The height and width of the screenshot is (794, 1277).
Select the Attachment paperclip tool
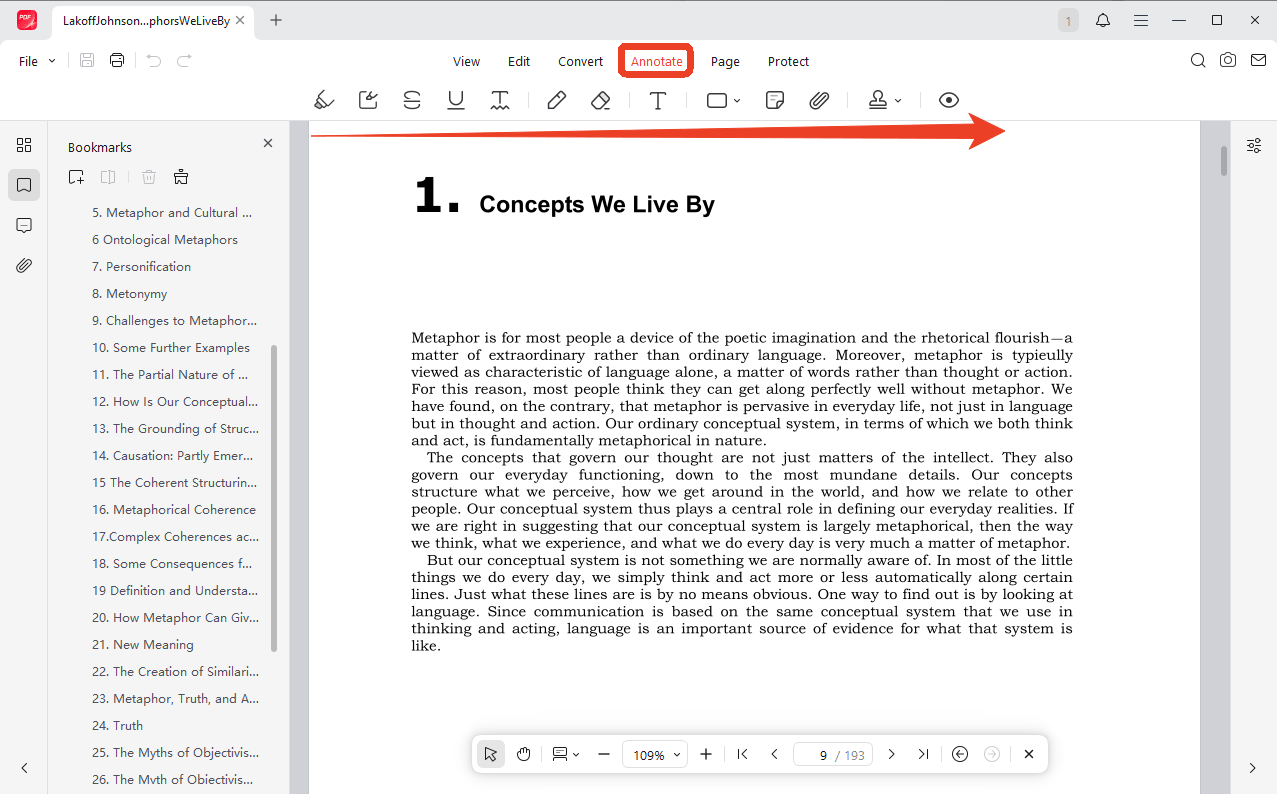819,100
